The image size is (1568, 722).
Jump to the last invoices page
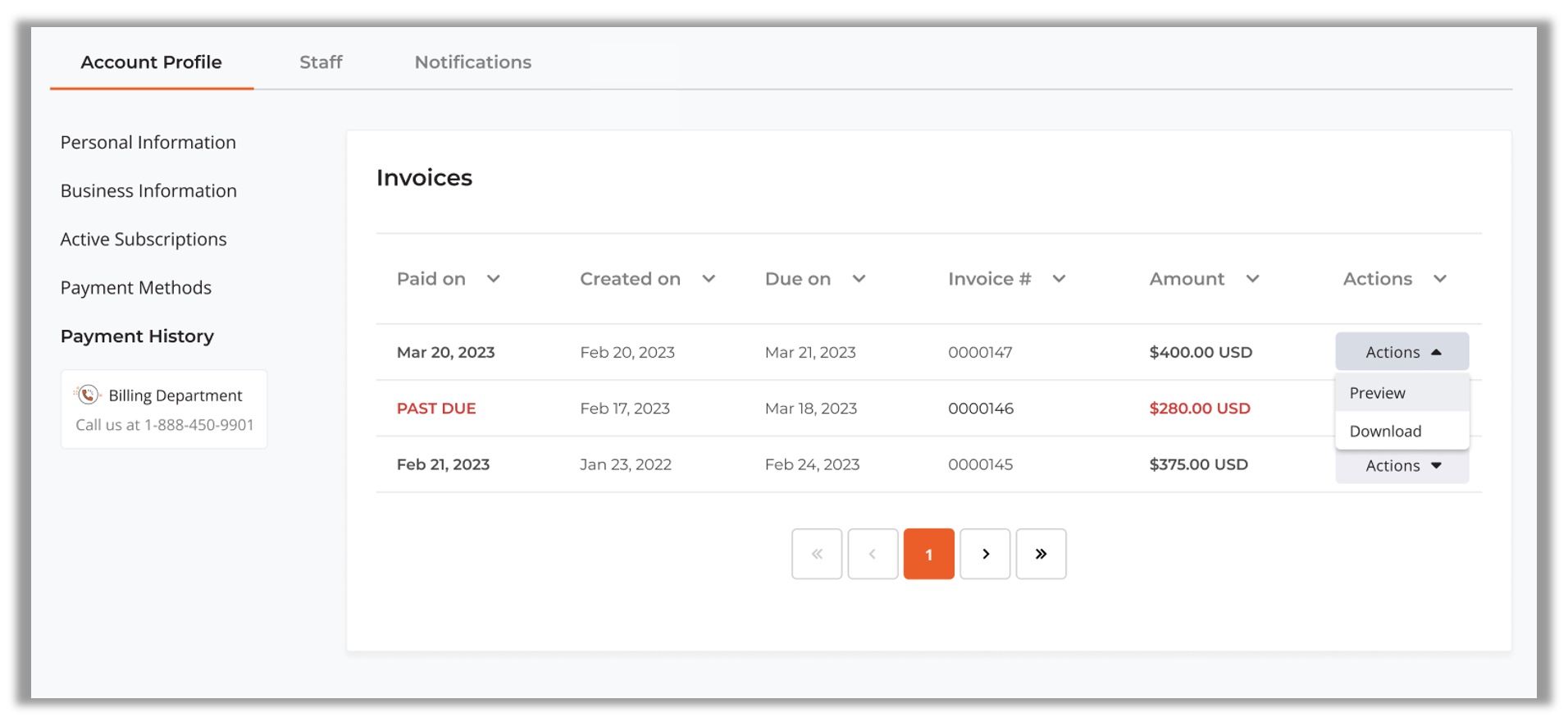(1041, 554)
